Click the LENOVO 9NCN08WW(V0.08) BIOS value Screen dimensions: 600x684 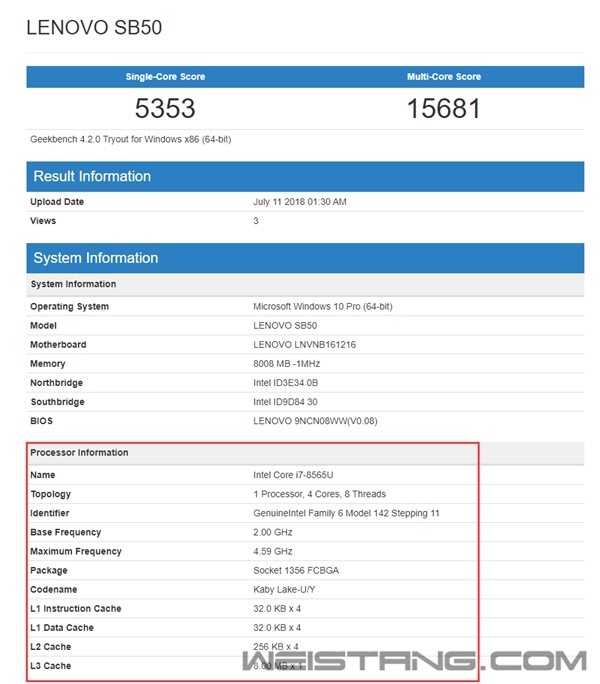315,421
